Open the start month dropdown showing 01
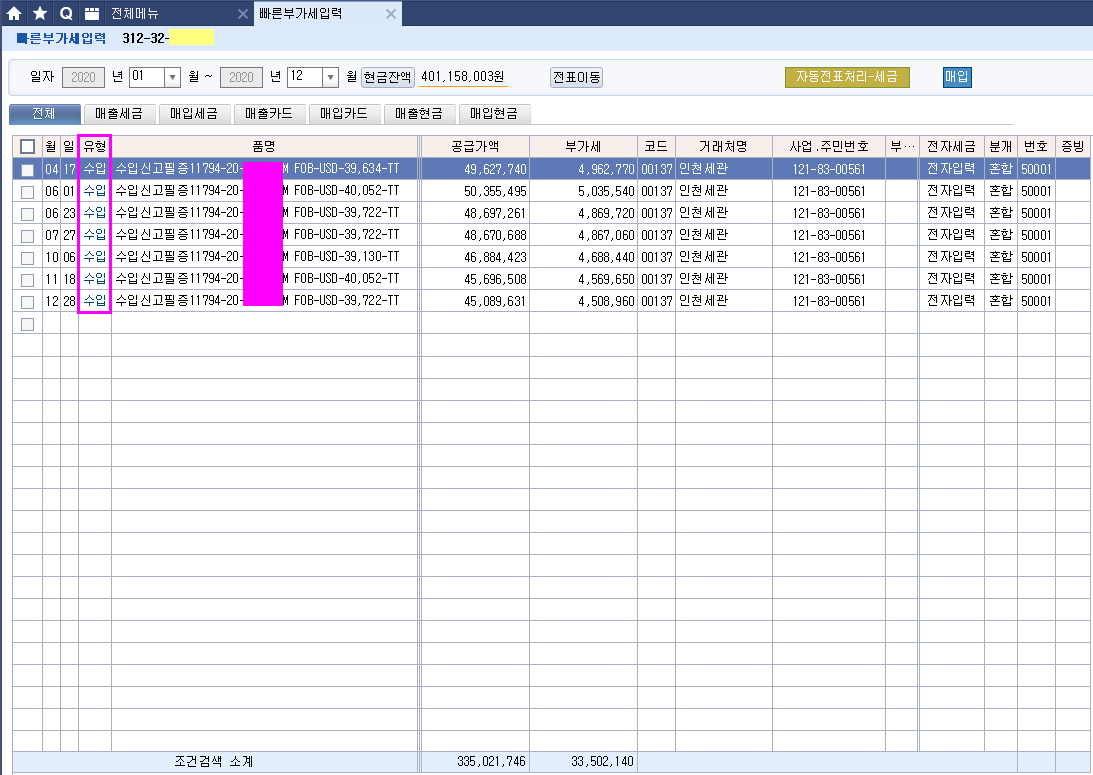1093x775 pixels. click(171, 77)
